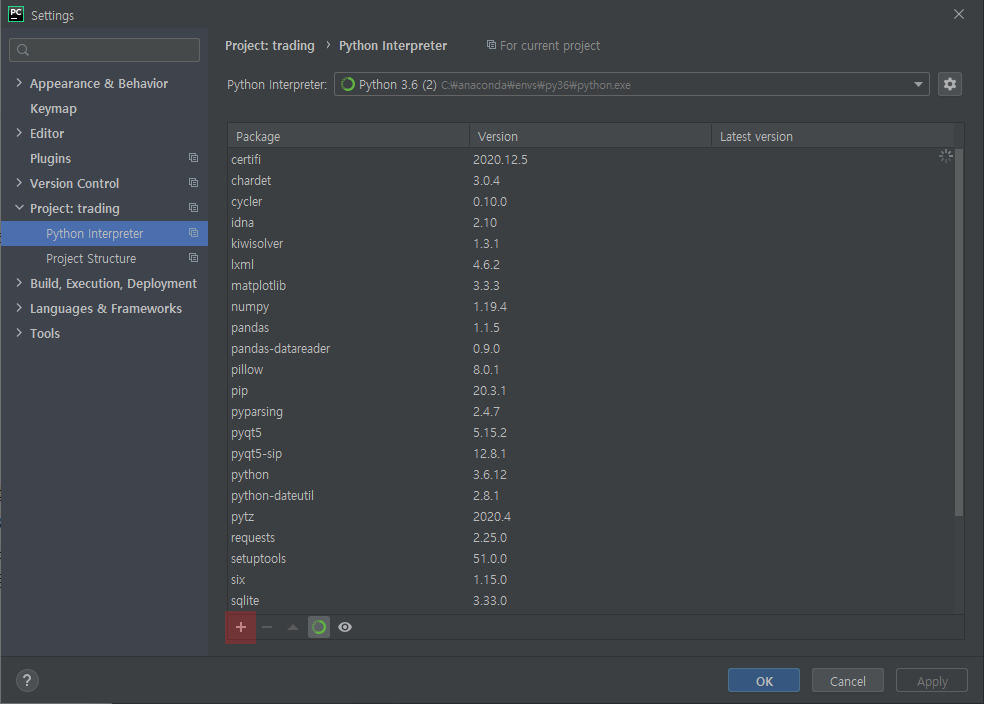Select the idna package row
The image size is (984, 704).
[x=591, y=223]
